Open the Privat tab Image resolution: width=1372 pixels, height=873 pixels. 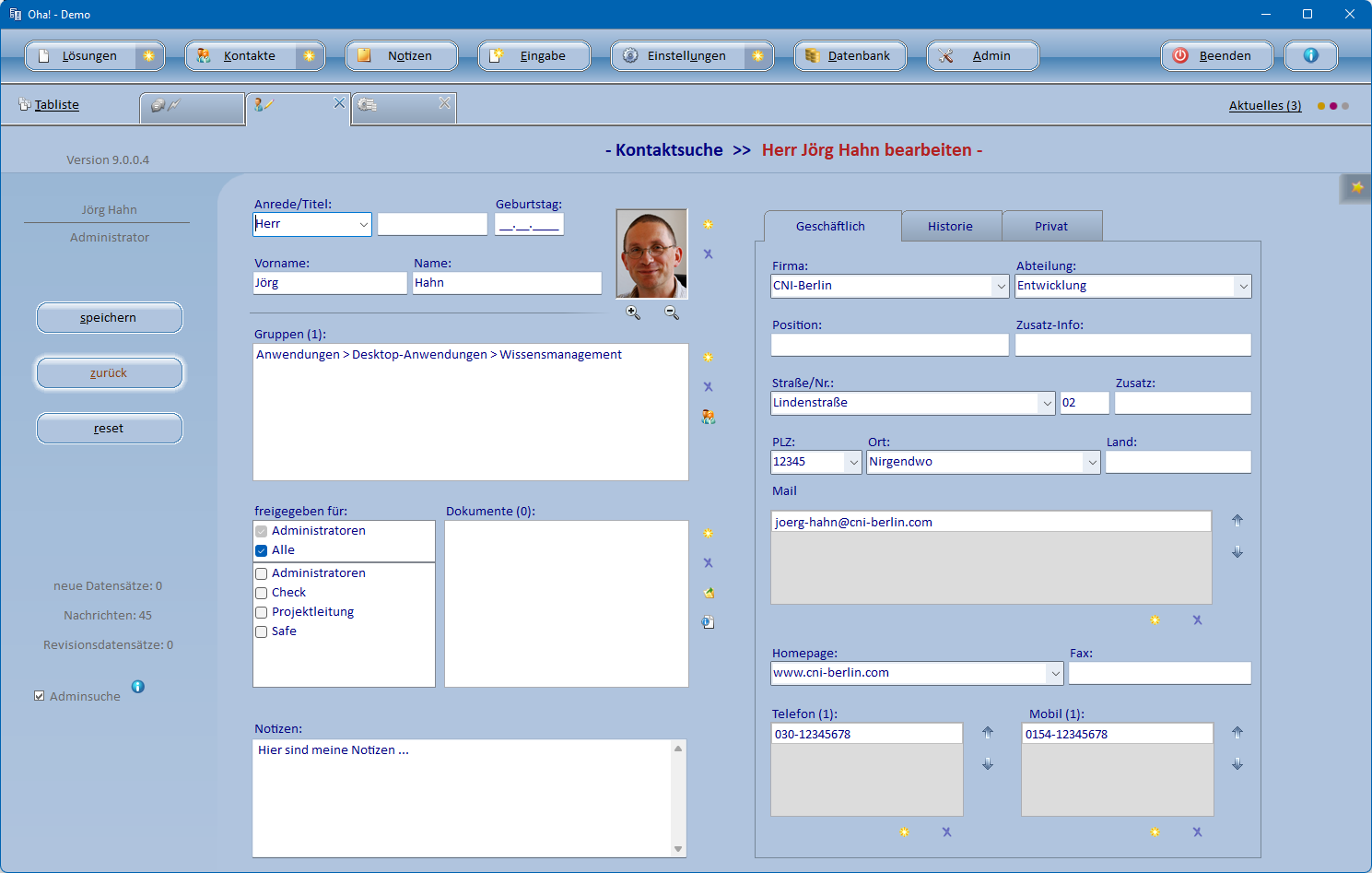pyautogui.click(x=1050, y=226)
